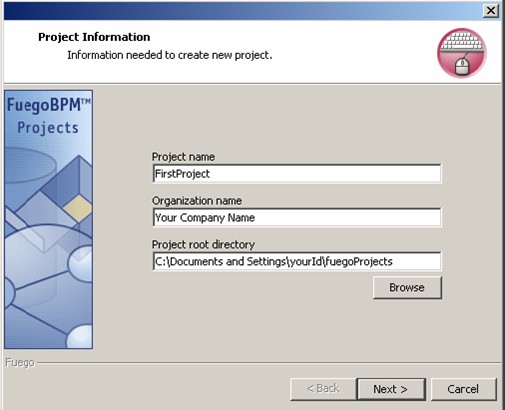505x410 pixels.
Task: Click the white circle at banner bottom
Action: pyautogui.click(x=80, y=337)
